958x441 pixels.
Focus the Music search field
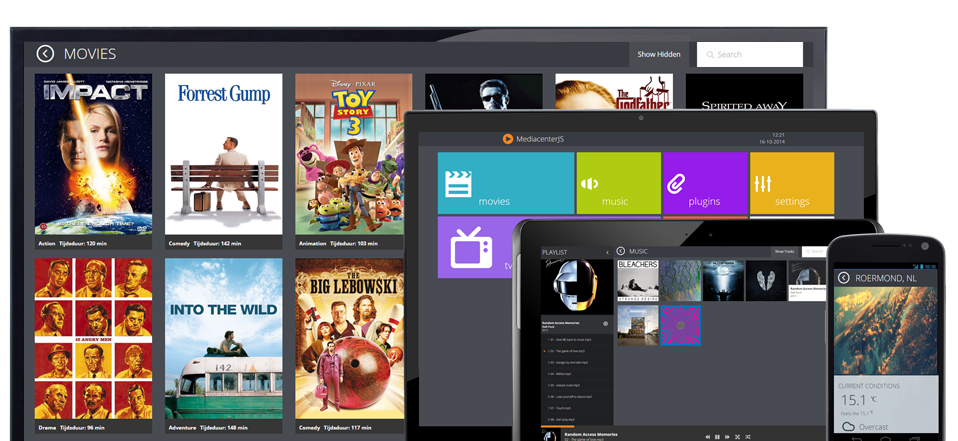pos(814,251)
